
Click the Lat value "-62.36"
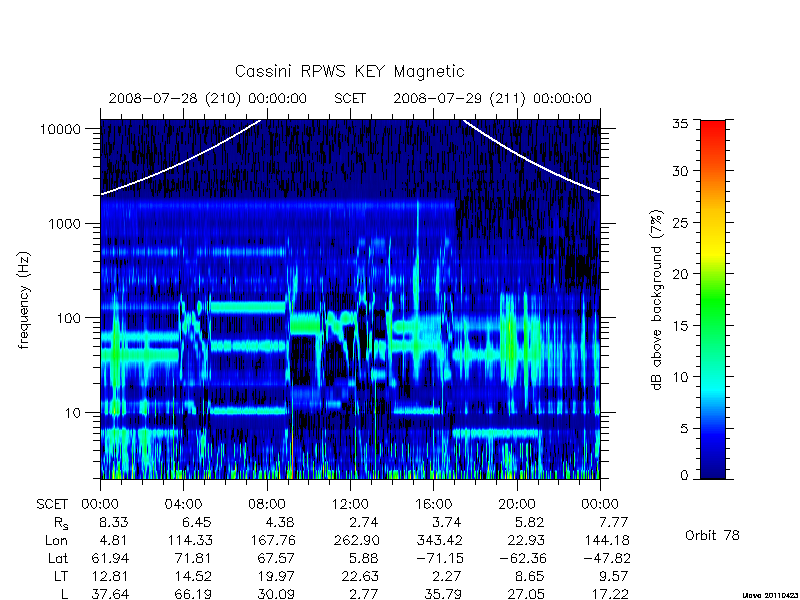click(x=523, y=559)
